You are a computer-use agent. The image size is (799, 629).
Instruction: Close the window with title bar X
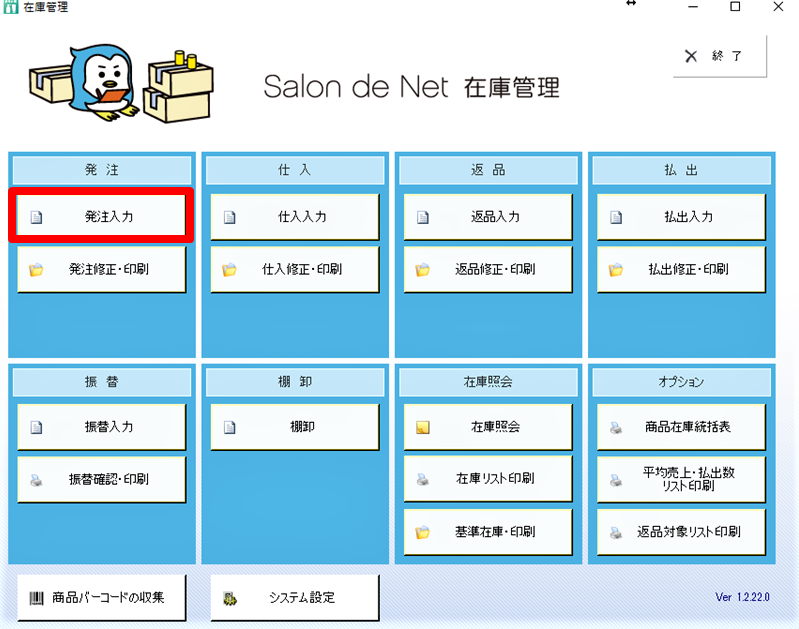[x=778, y=7]
